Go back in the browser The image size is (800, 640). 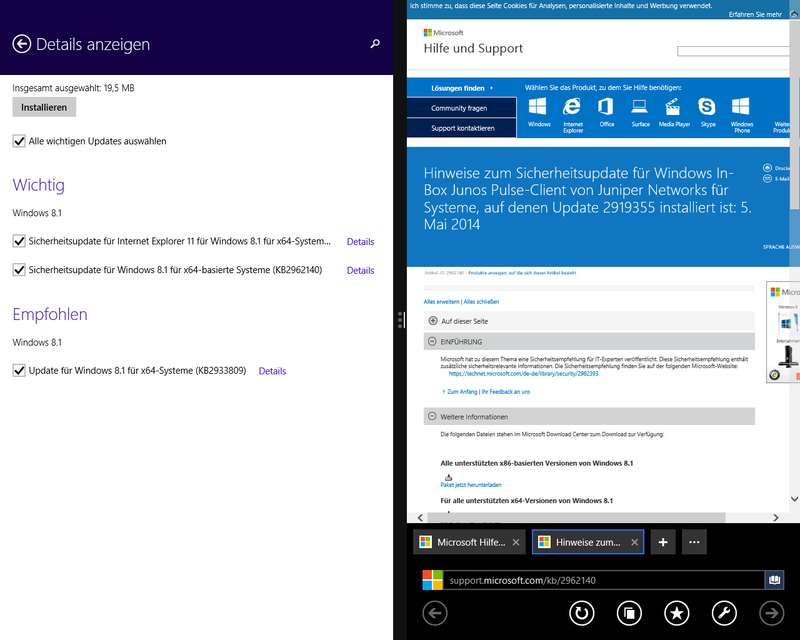(435, 613)
